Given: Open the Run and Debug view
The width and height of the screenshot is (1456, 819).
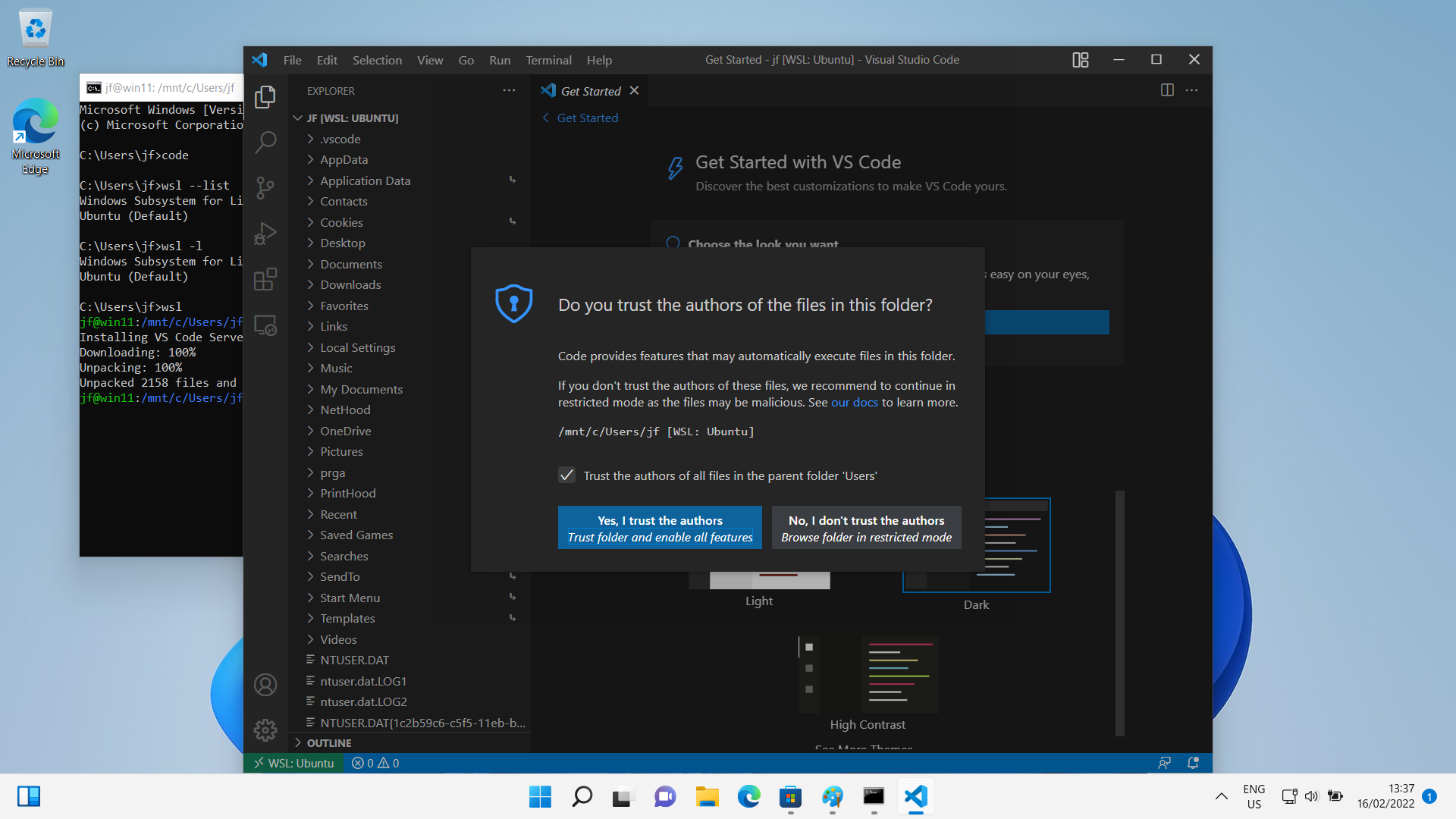Looking at the screenshot, I should click(x=265, y=234).
